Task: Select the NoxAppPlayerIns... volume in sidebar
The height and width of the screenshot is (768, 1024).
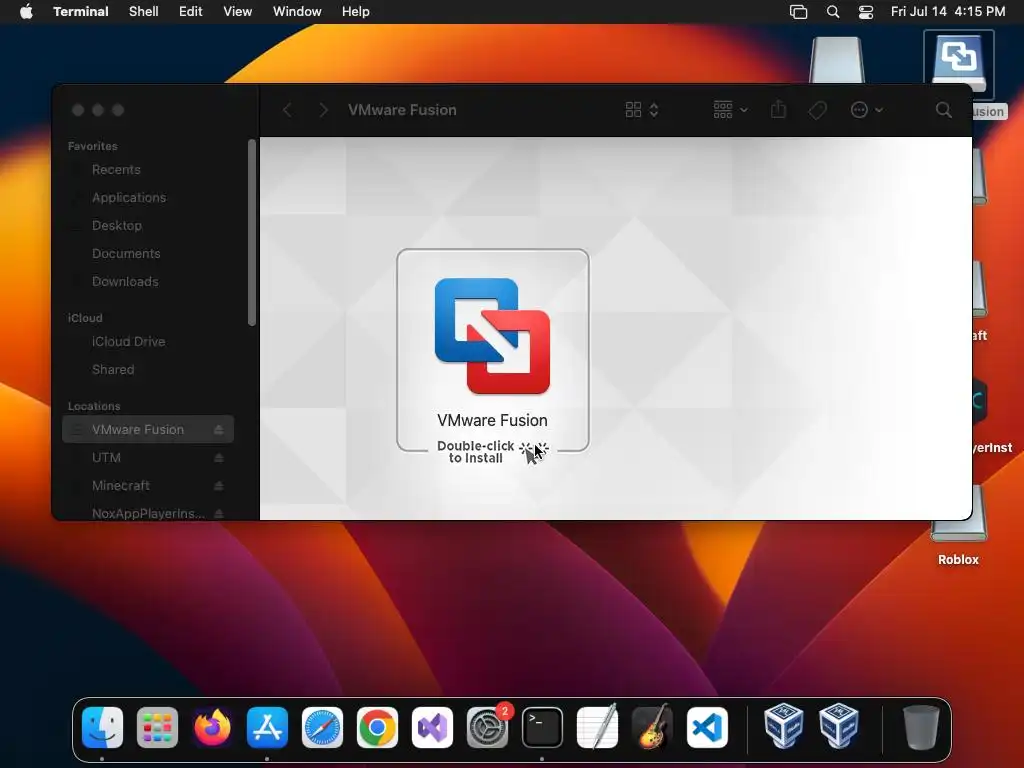Action: tap(148, 513)
